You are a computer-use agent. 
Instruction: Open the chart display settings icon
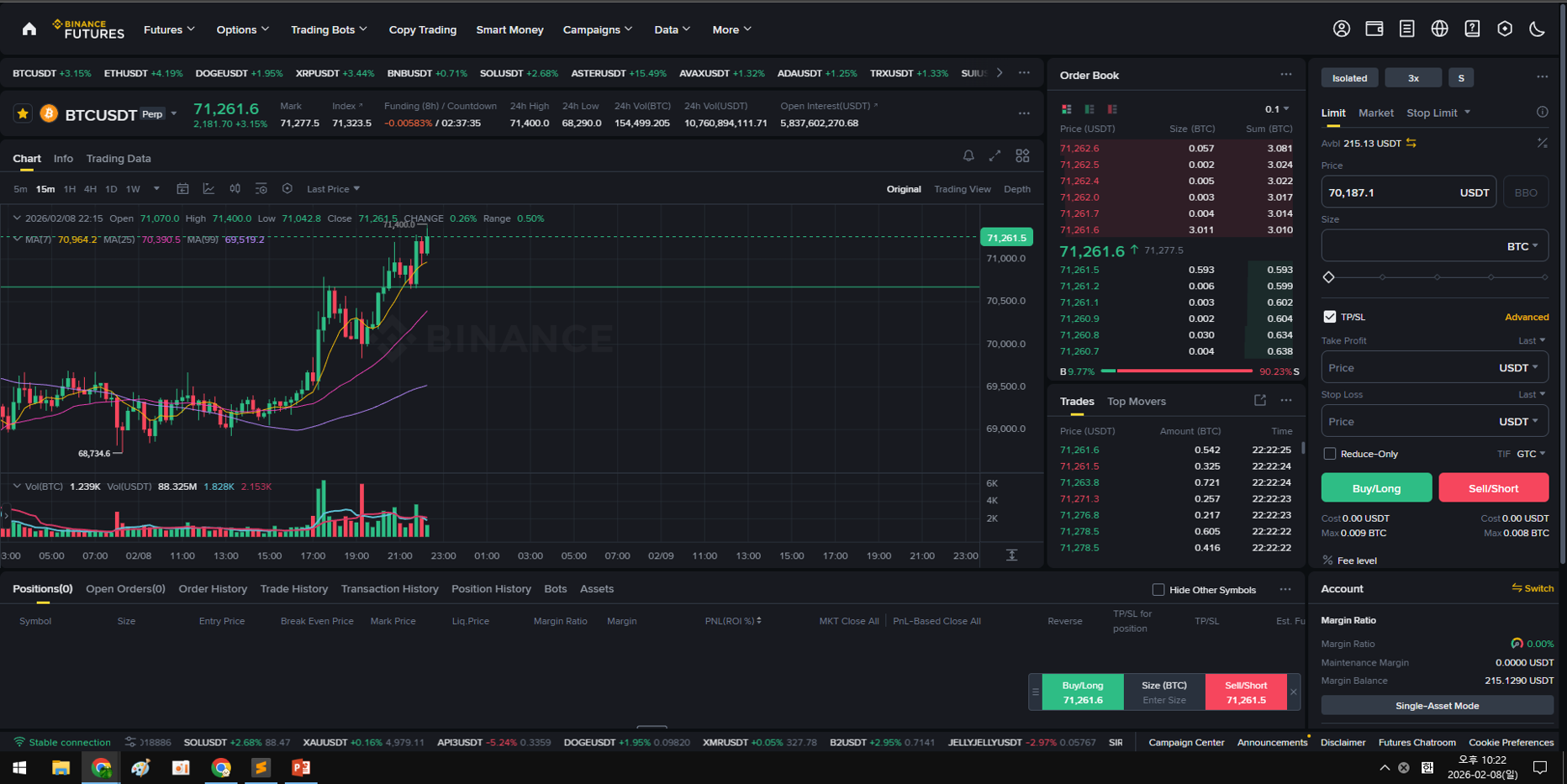click(261, 189)
